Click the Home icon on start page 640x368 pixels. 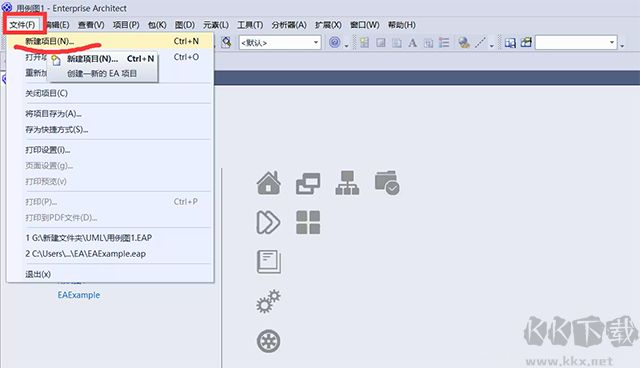[x=269, y=182]
